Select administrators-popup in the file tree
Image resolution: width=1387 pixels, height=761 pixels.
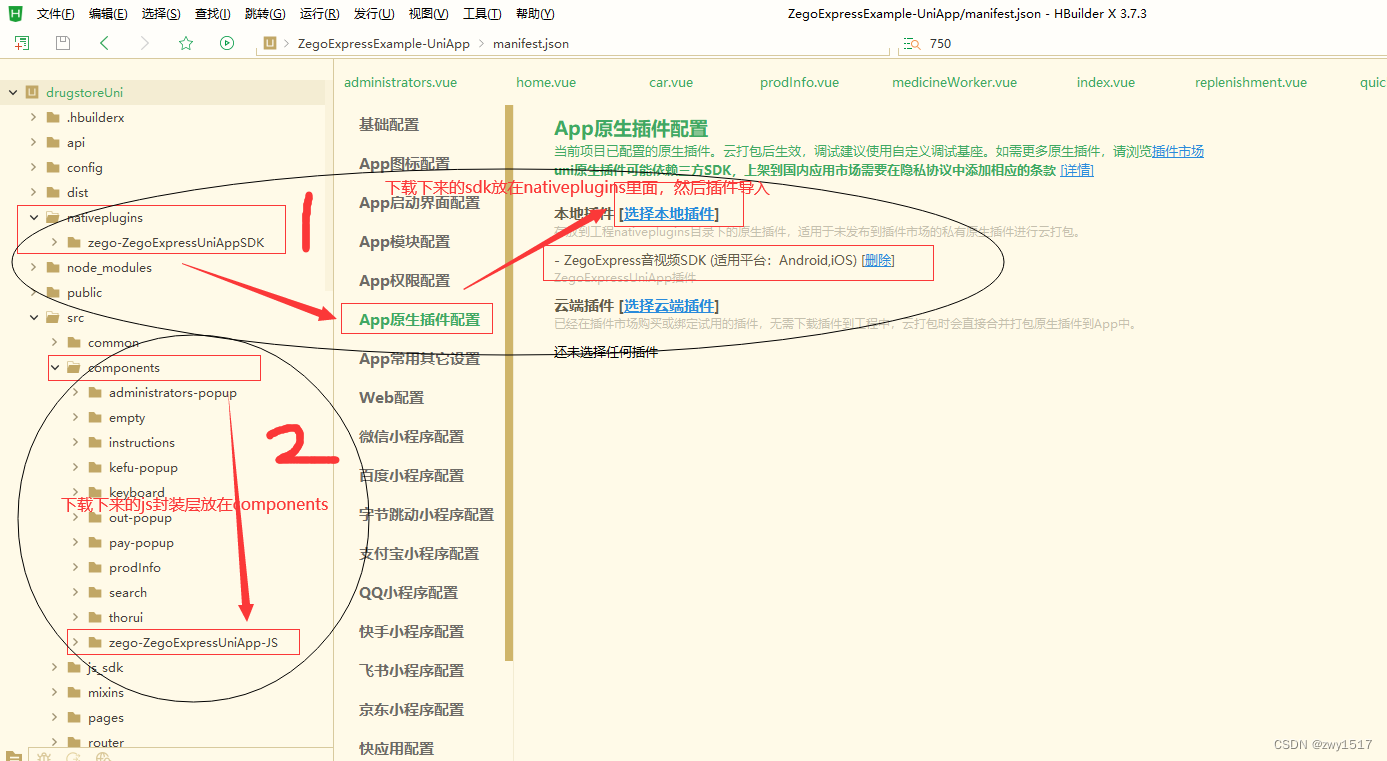pos(172,393)
